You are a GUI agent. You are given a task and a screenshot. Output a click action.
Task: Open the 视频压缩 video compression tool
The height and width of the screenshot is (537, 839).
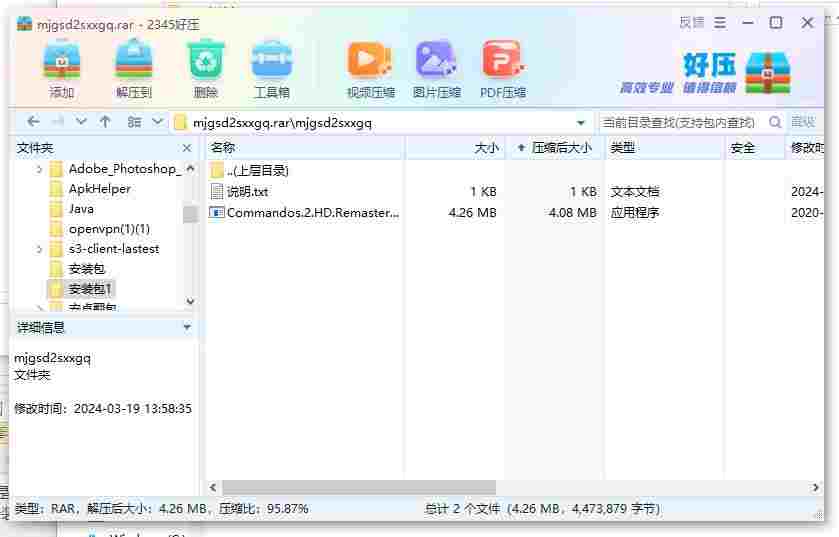pyautogui.click(x=370, y=68)
